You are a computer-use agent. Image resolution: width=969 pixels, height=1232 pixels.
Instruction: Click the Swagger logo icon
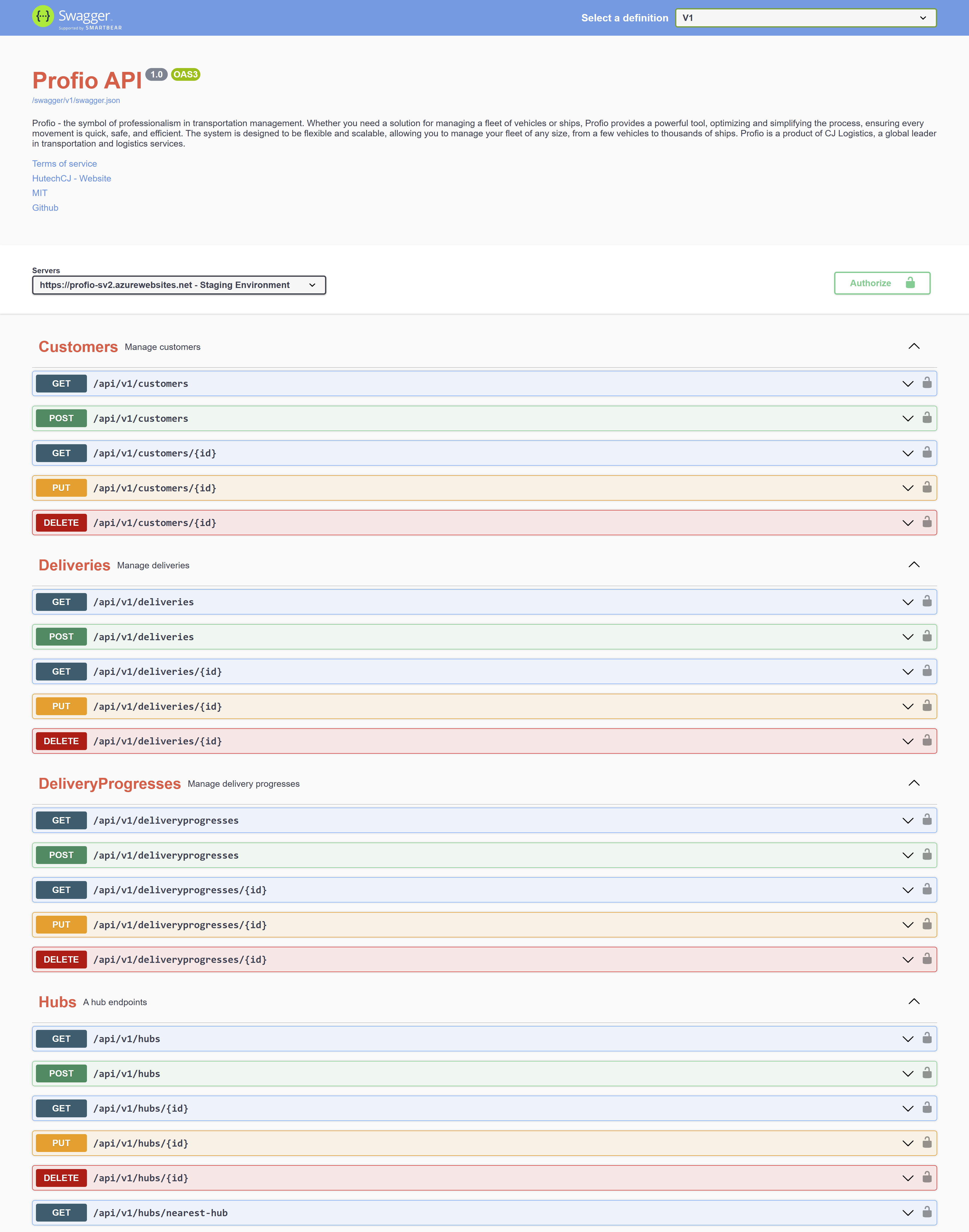43,17
